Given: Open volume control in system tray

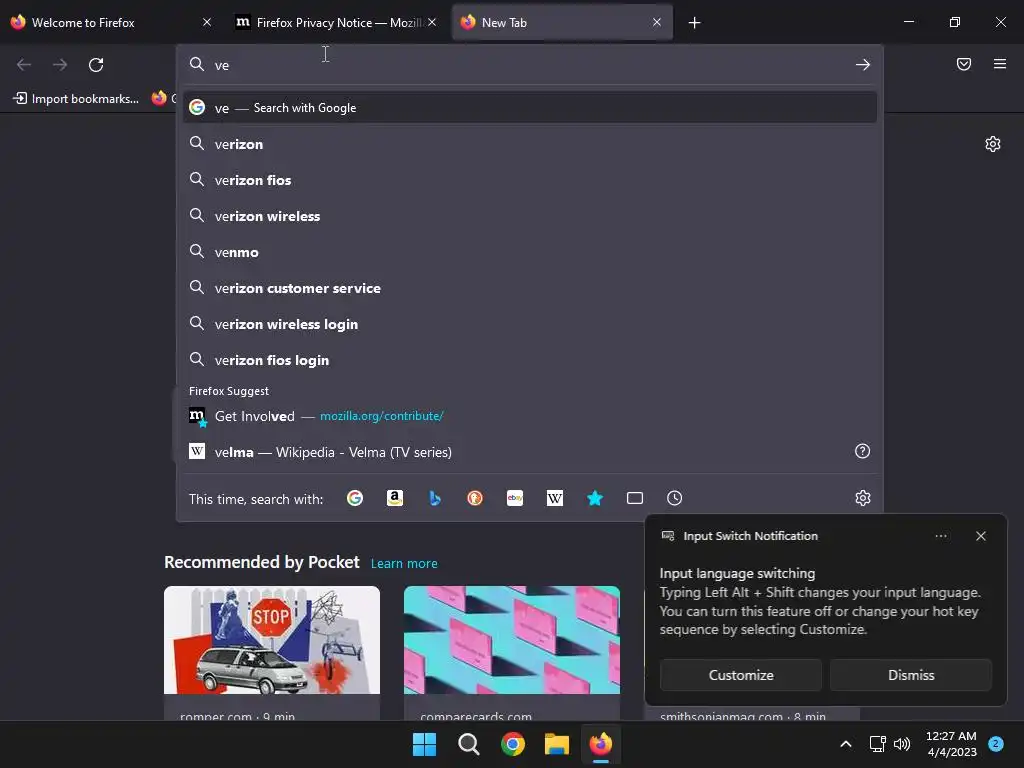Looking at the screenshot, I should point(902,744).
